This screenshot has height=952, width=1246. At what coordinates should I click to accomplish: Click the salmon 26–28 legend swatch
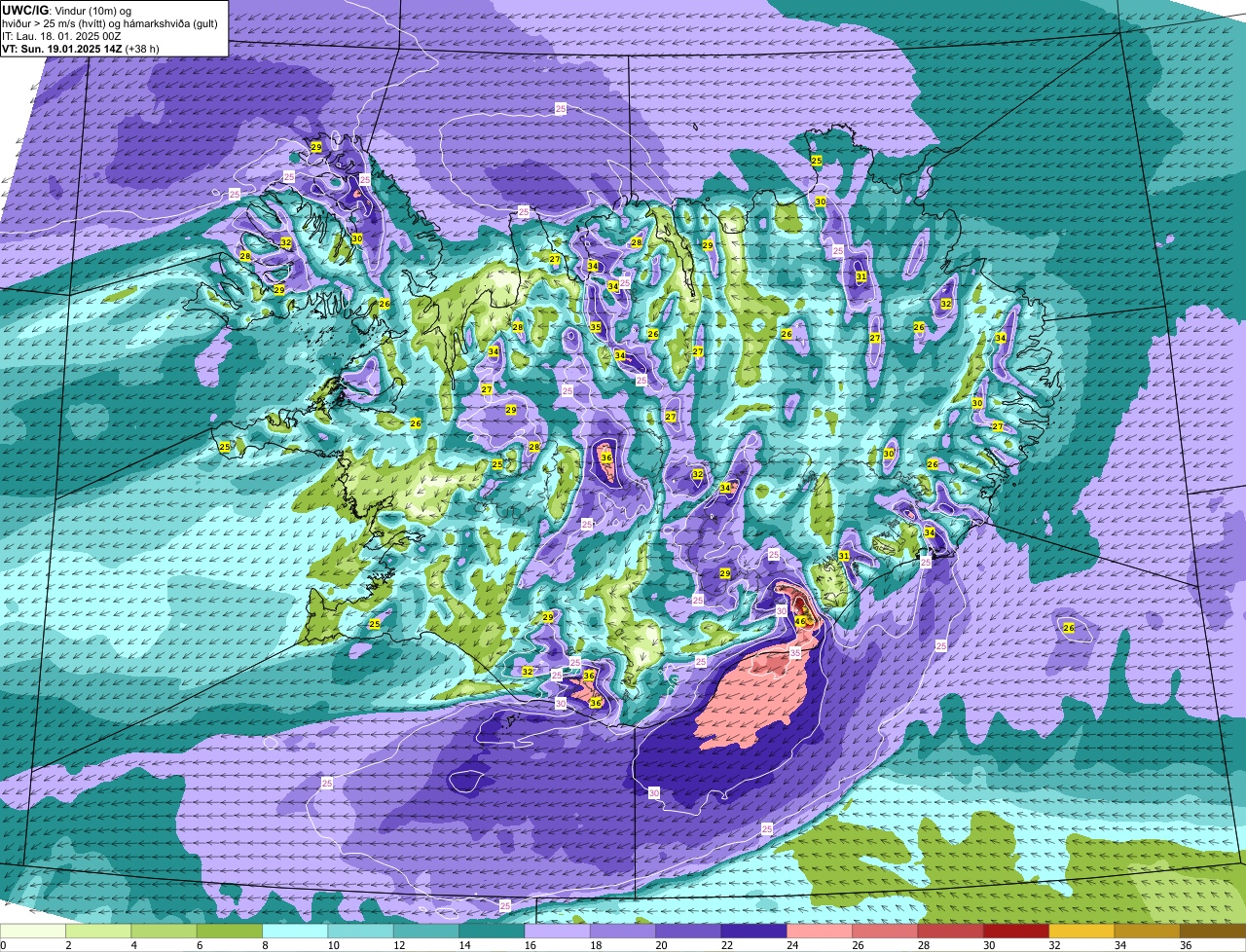click(885, 932)
